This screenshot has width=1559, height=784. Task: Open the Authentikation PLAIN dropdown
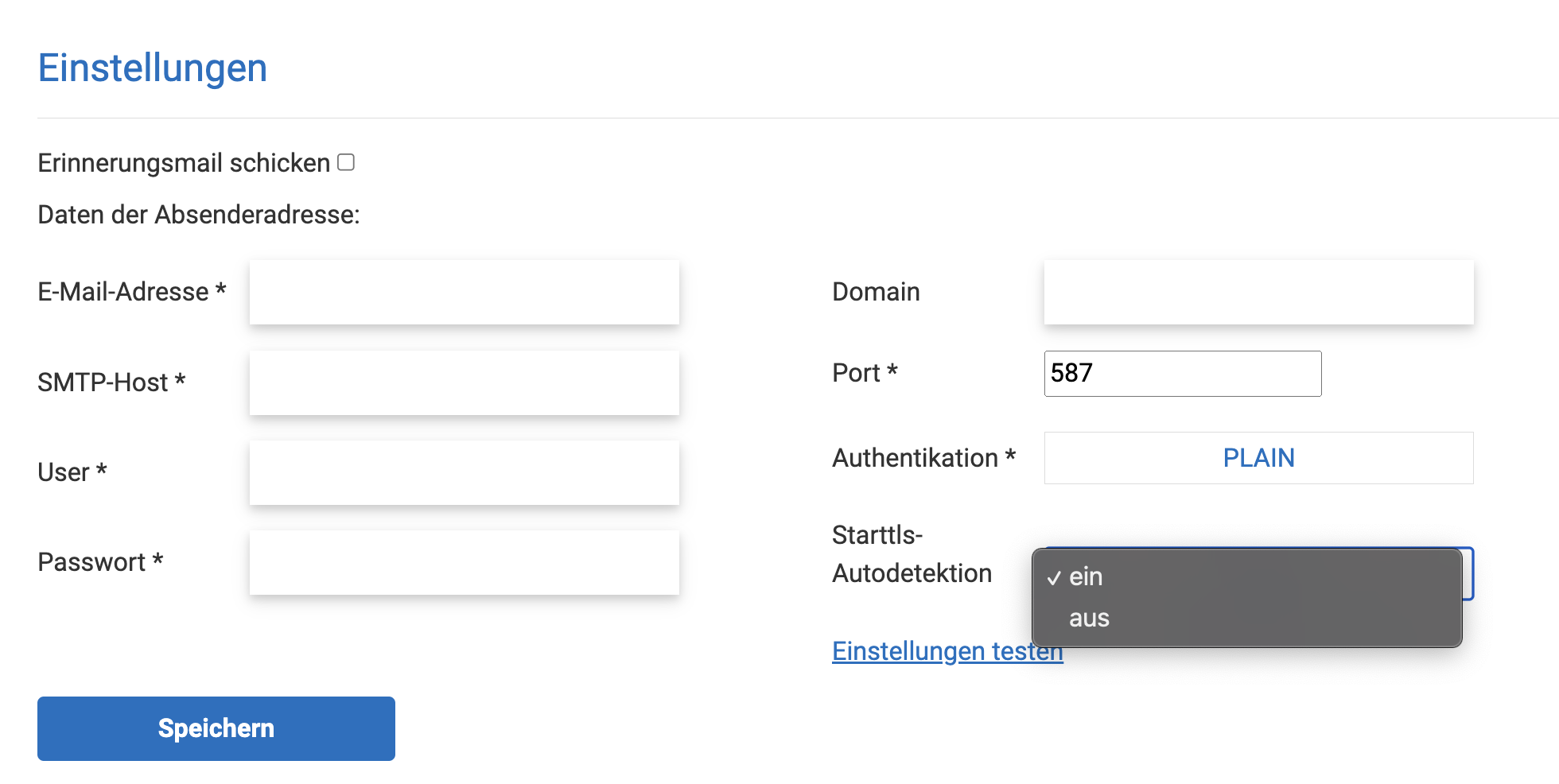pyautogui.click(x=1258, y=458)
